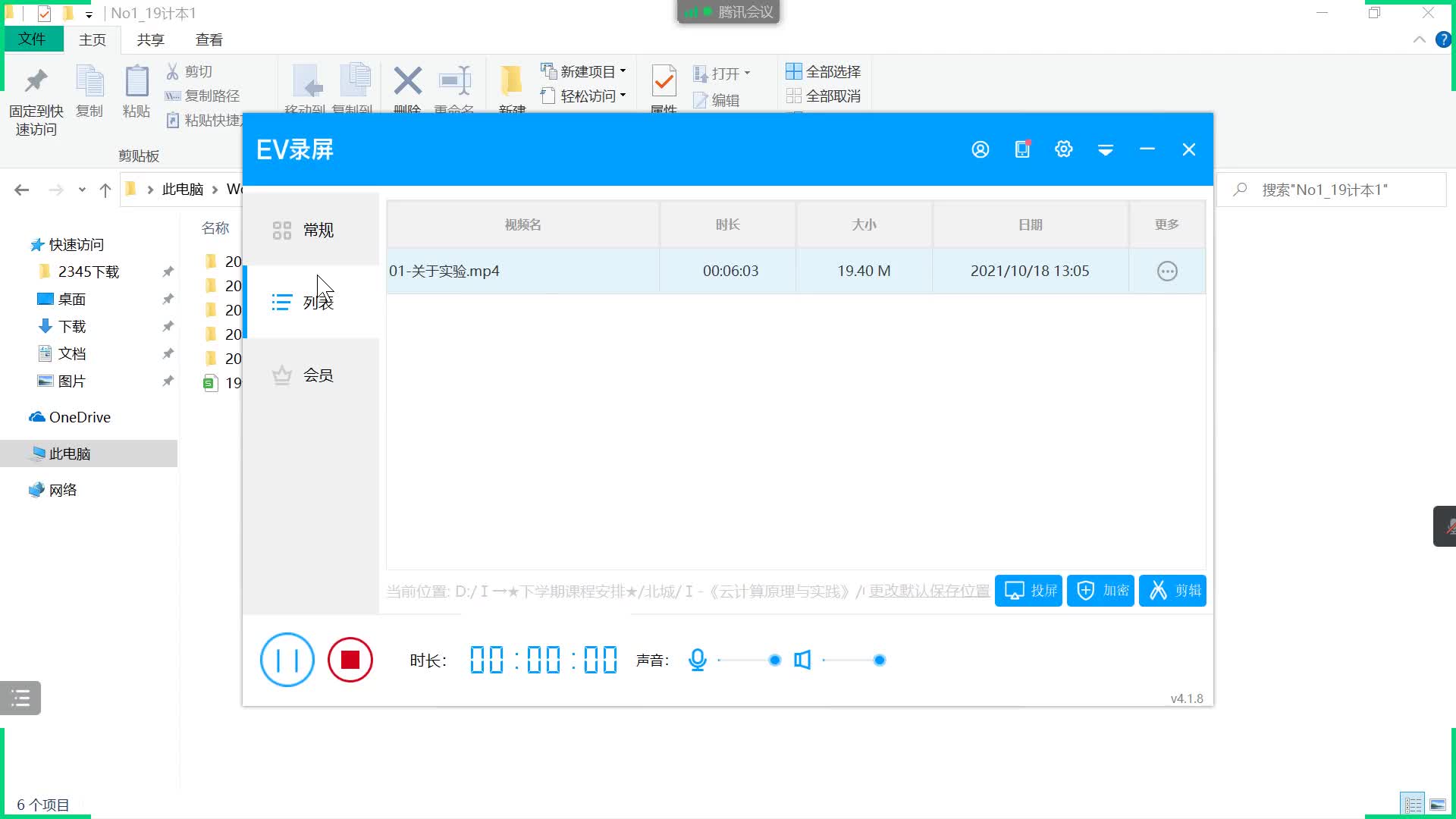Go back with Explorer back arrow
The width and height of the screenshot is (1456, 819).
tap(22, 190)
